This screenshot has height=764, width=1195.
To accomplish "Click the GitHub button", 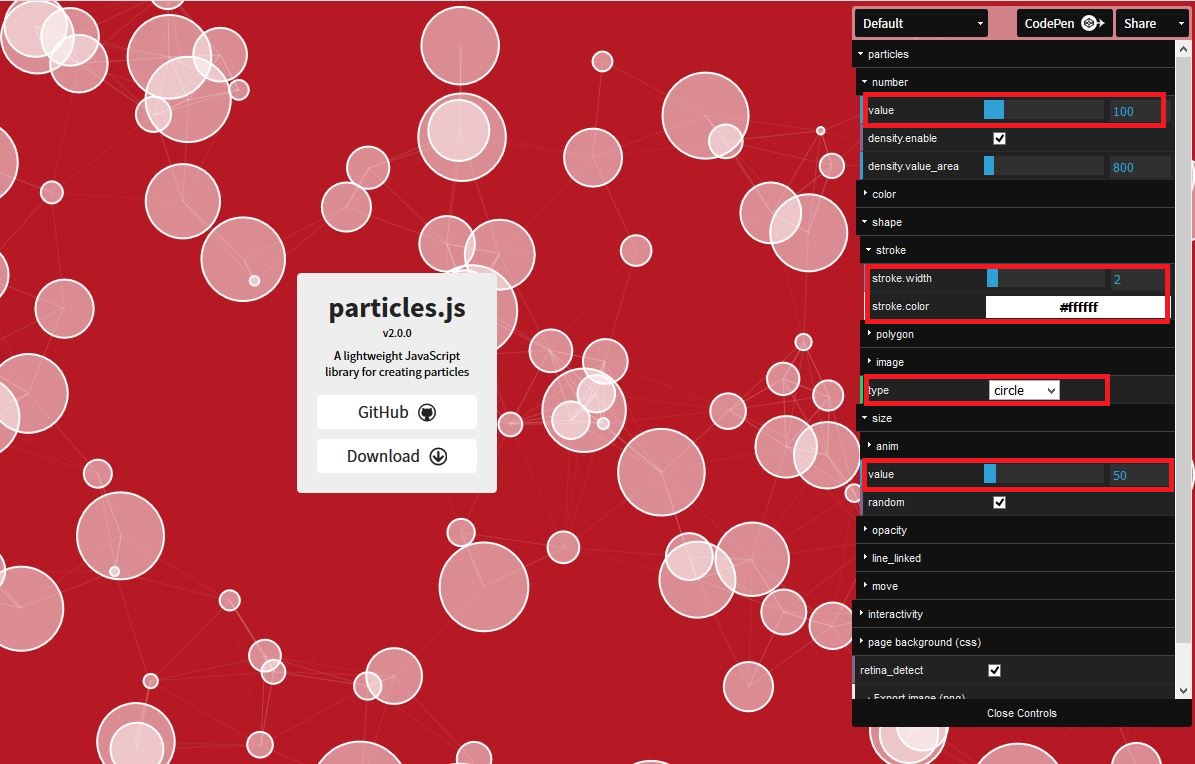I will [x=396, y=412].
